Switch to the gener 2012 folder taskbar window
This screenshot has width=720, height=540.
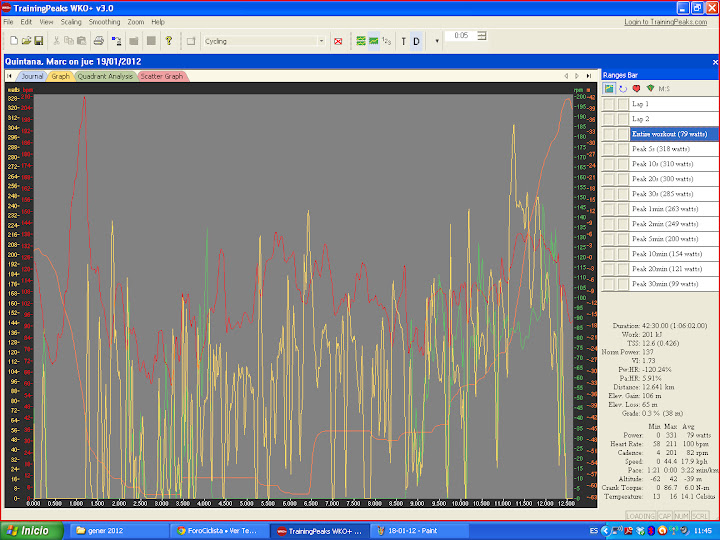point(117,531)
